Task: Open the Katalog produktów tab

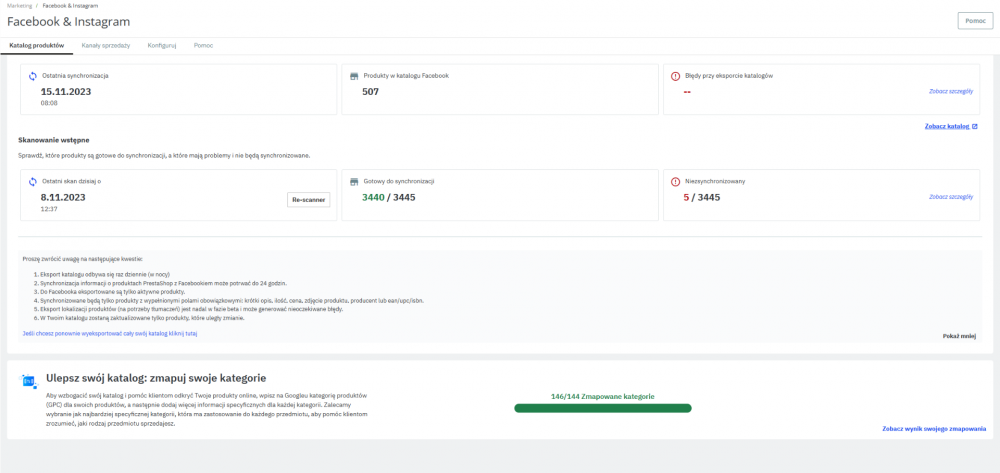Action: pos(36,46)
